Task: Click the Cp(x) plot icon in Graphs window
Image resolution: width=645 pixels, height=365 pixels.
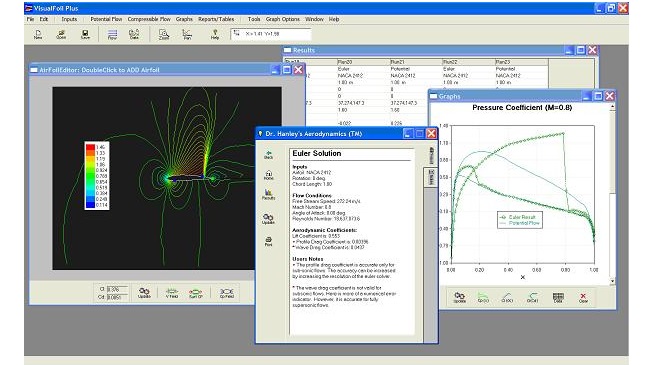Action: [x=483, y=298]
